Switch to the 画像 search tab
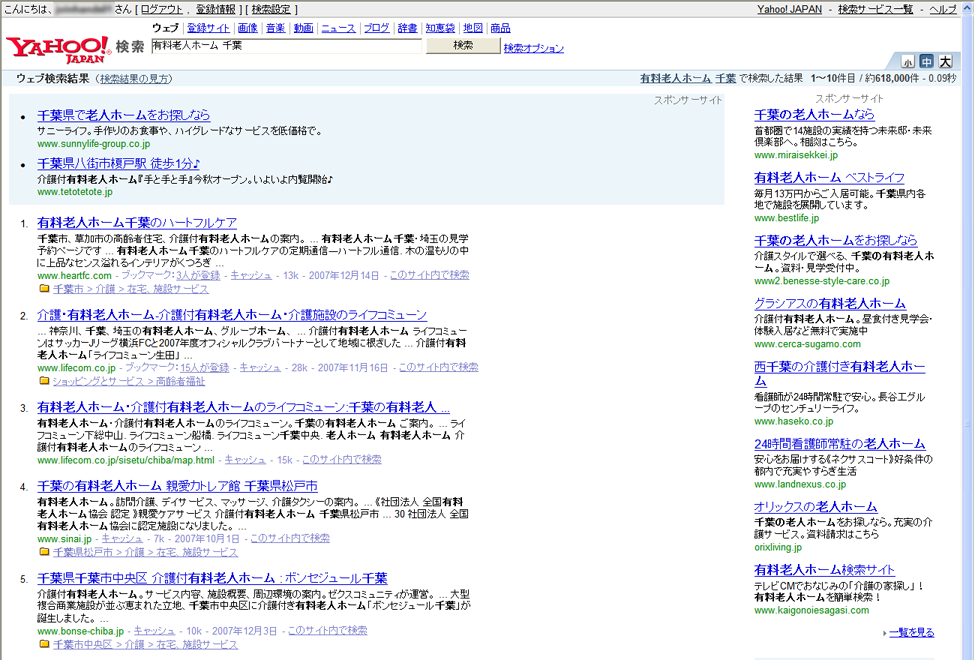The width and height of the screenshot is (975, 660). coord(247,28)
